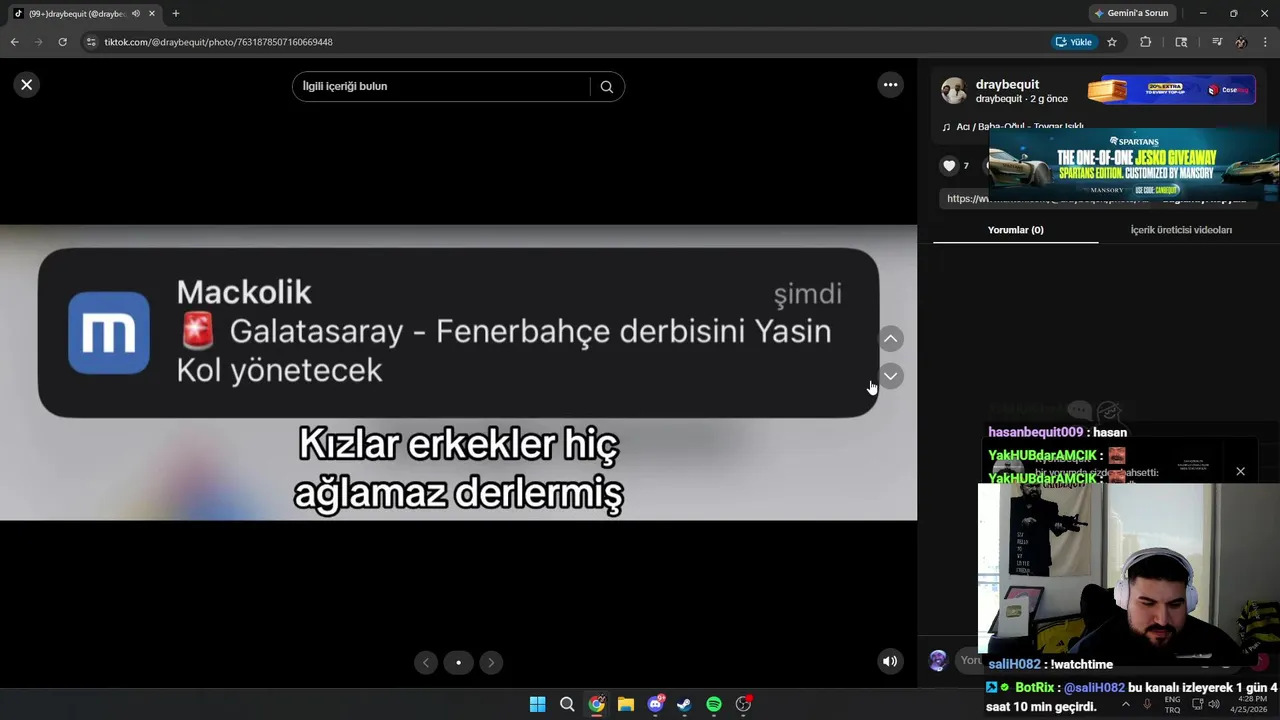Install app via Yükle button
This screenshot has width=1280, height=720.
tap(1074, 42)
